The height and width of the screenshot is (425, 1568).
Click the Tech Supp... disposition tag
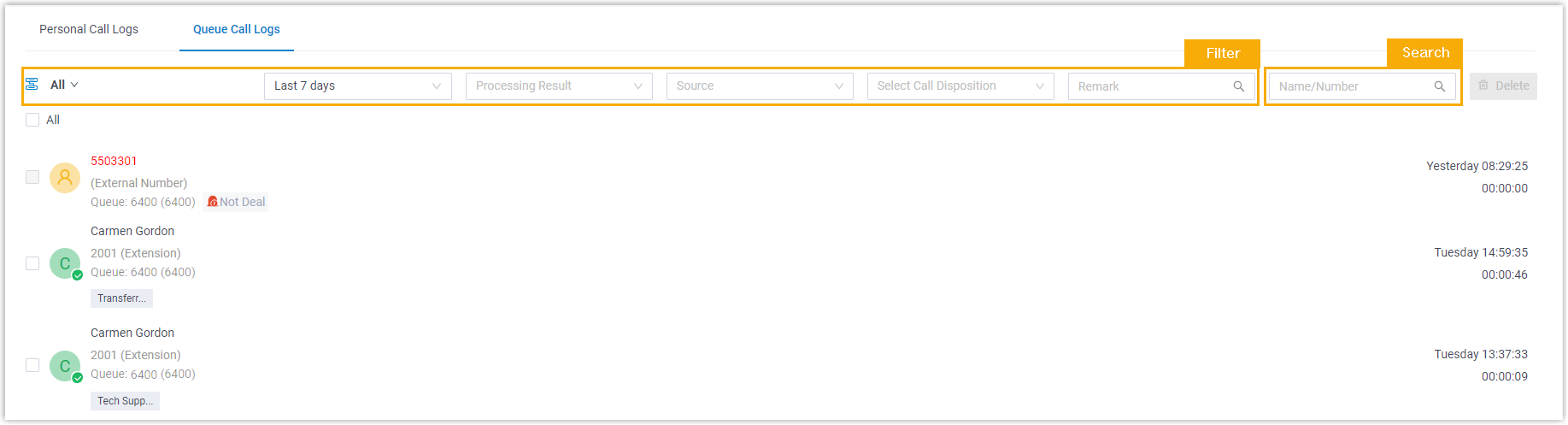(125, 401)
